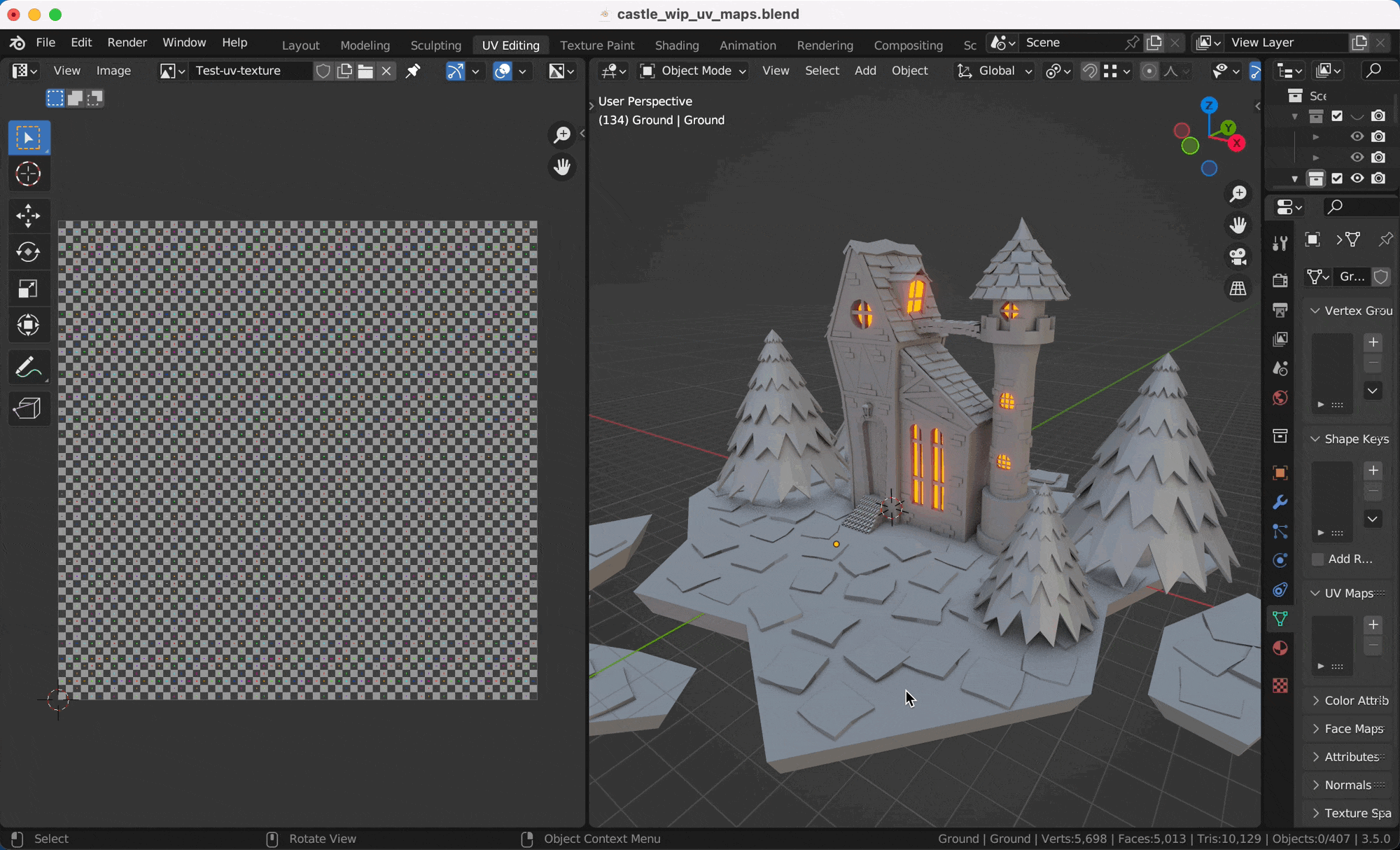The image size is (1400, 850).
Task: Expand the Normals panel
Action: tap(1315, 785)
